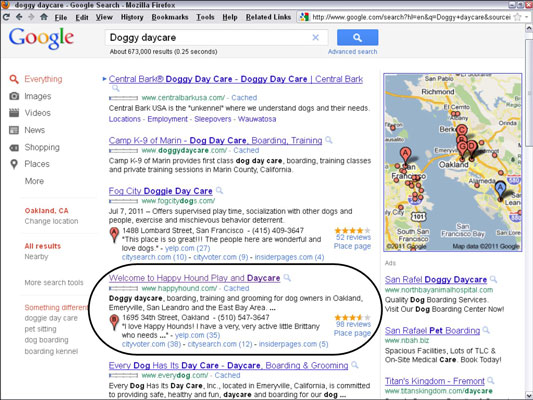Select the Nearby results filter

36,257
